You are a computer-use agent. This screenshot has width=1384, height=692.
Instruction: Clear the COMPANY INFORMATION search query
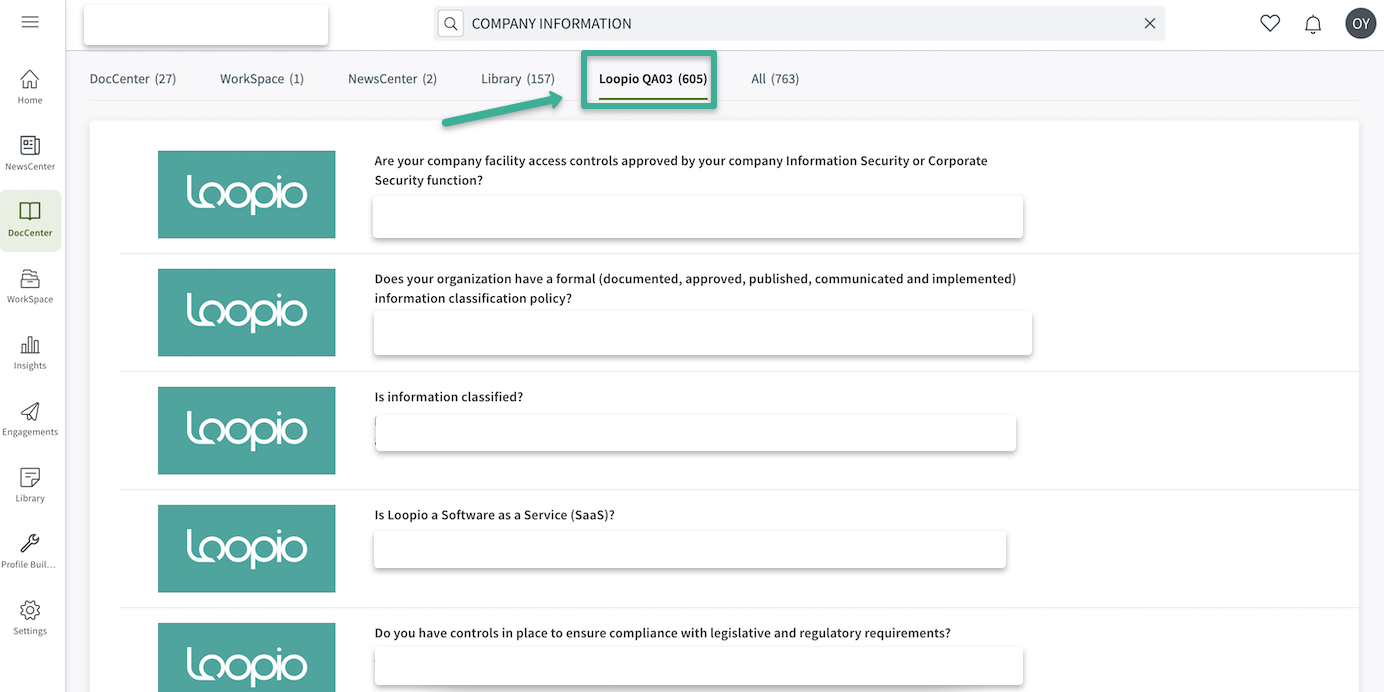click(1149, 23)
